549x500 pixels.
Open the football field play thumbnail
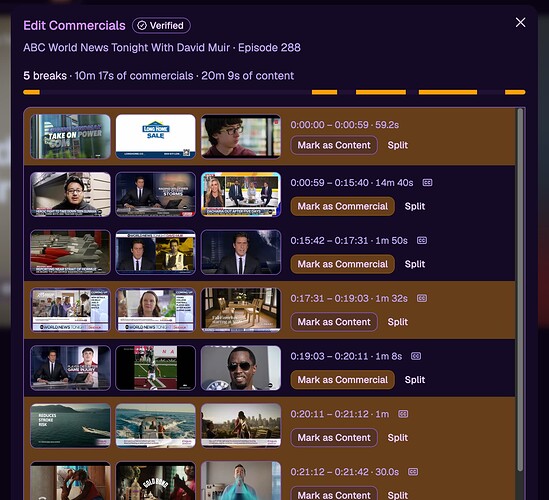(155, 368)
